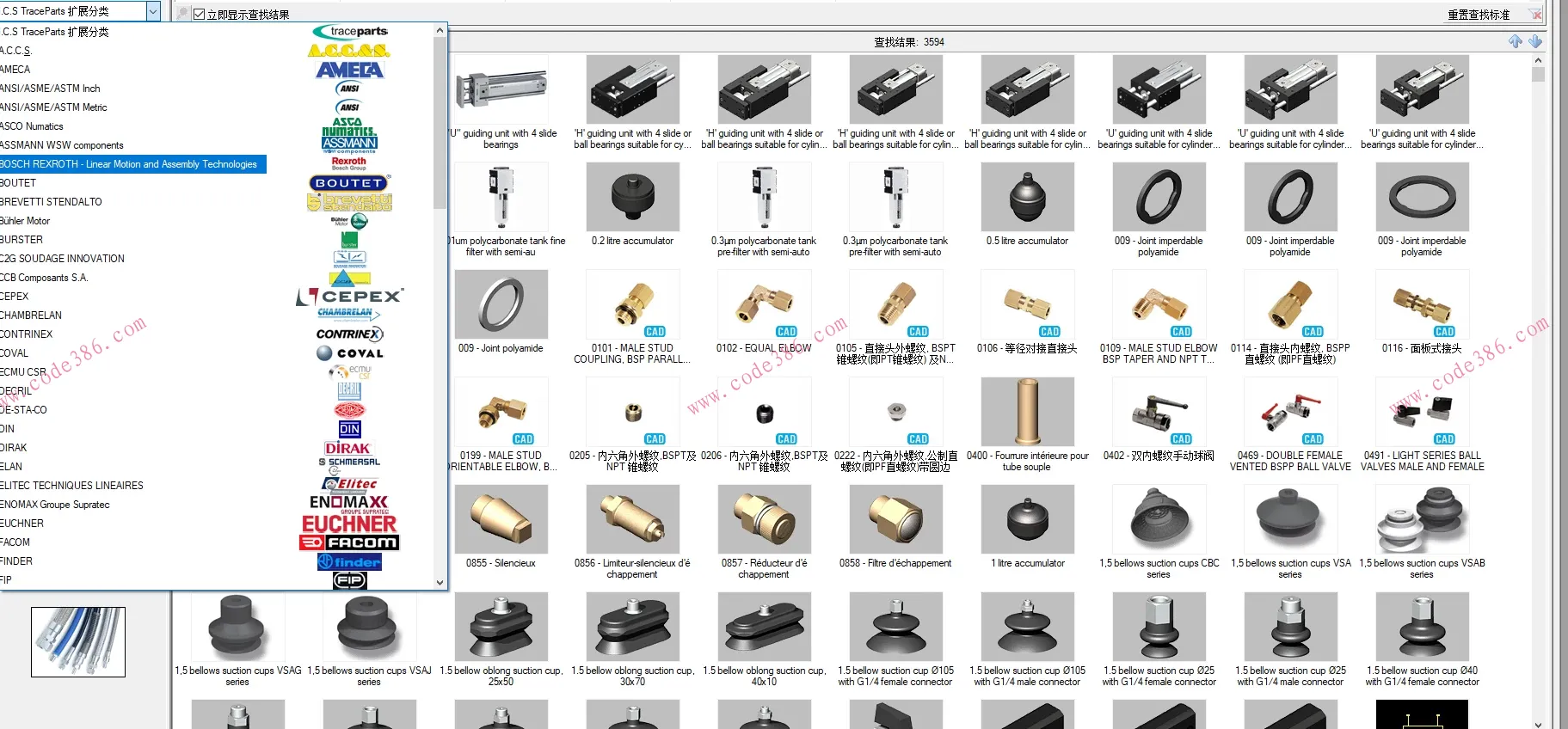This screenshot has width=1568, height=729.
Task: Select ELITEC TECHNIQUES LINEAIRES catalog entry
Action: tap(72, 486)
